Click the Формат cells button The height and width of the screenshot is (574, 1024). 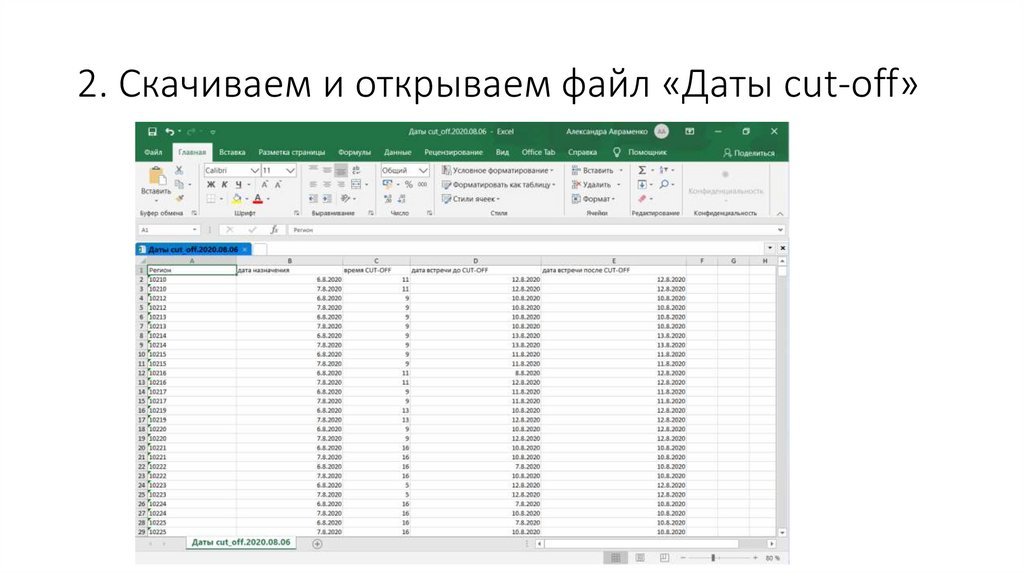[x=594, y=199]
